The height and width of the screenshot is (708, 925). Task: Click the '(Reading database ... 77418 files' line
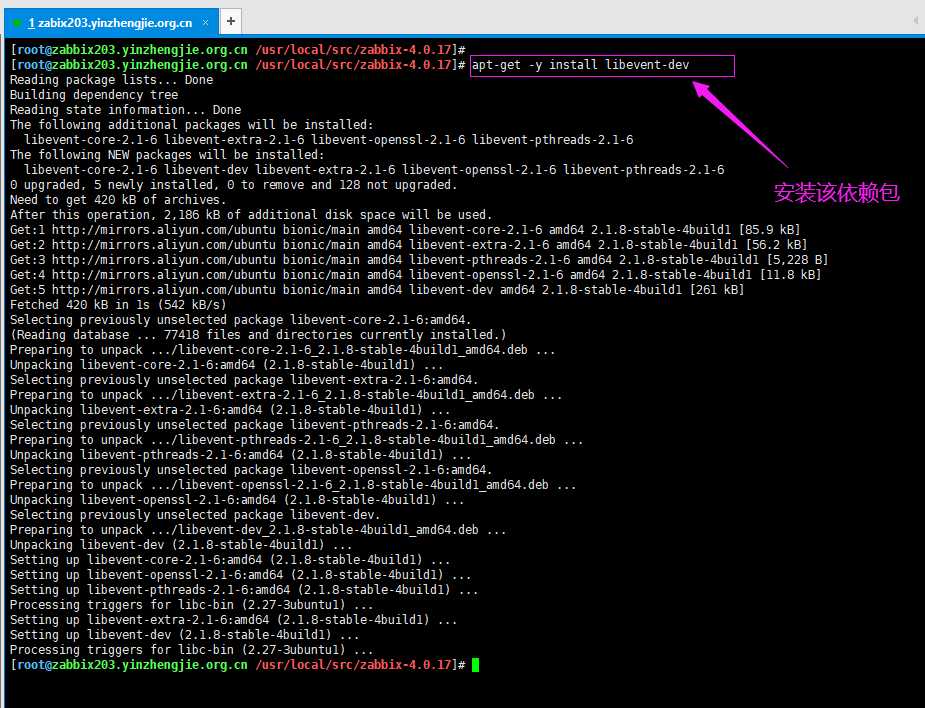pyautogui.click(x=258, y=335)
